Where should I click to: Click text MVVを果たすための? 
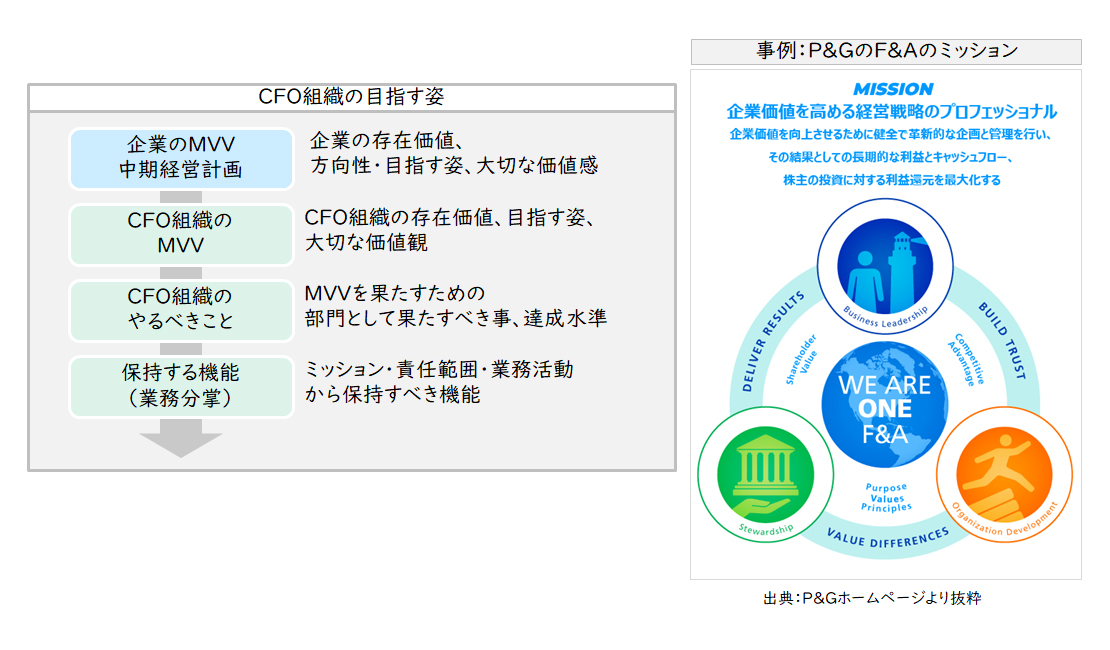395,293
